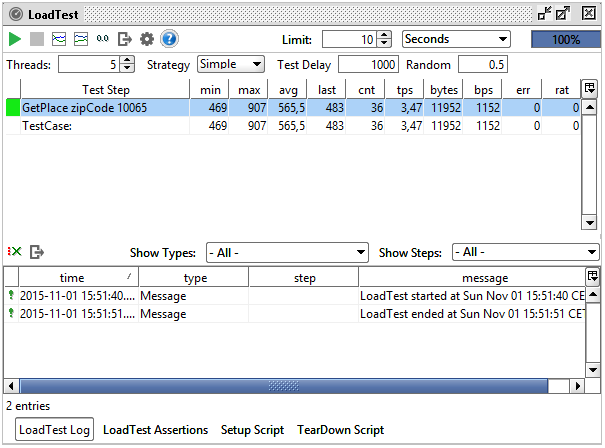This screenshot has height=448, width=605.
Task: Click the message column header in log
Action: coord(472,277)
